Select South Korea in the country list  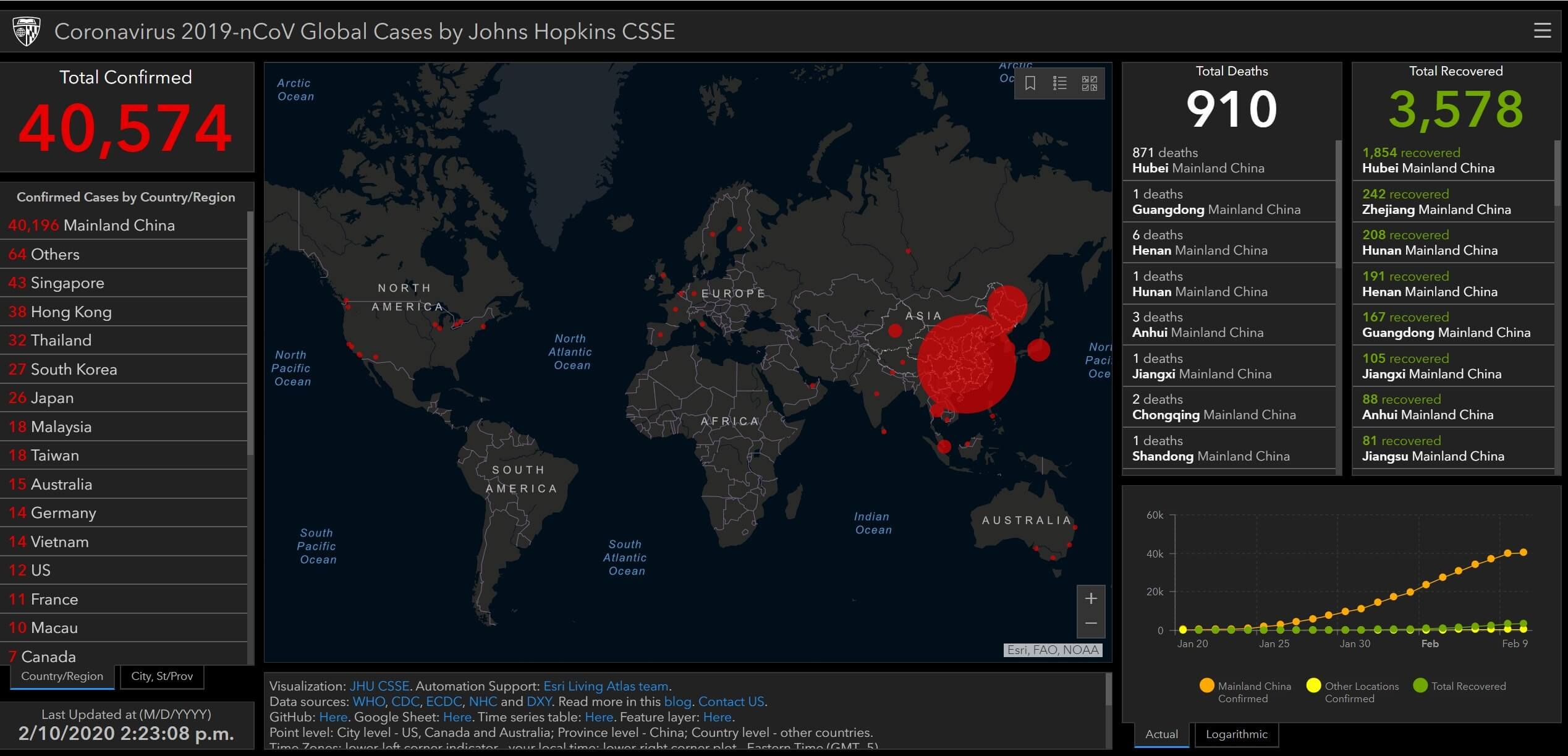point(124,369)
